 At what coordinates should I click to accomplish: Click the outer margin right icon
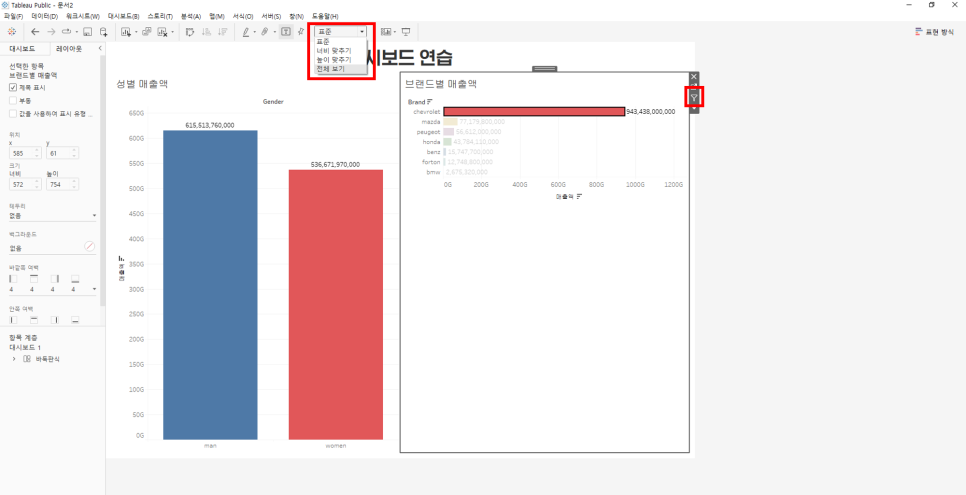(x=55, y=279)
